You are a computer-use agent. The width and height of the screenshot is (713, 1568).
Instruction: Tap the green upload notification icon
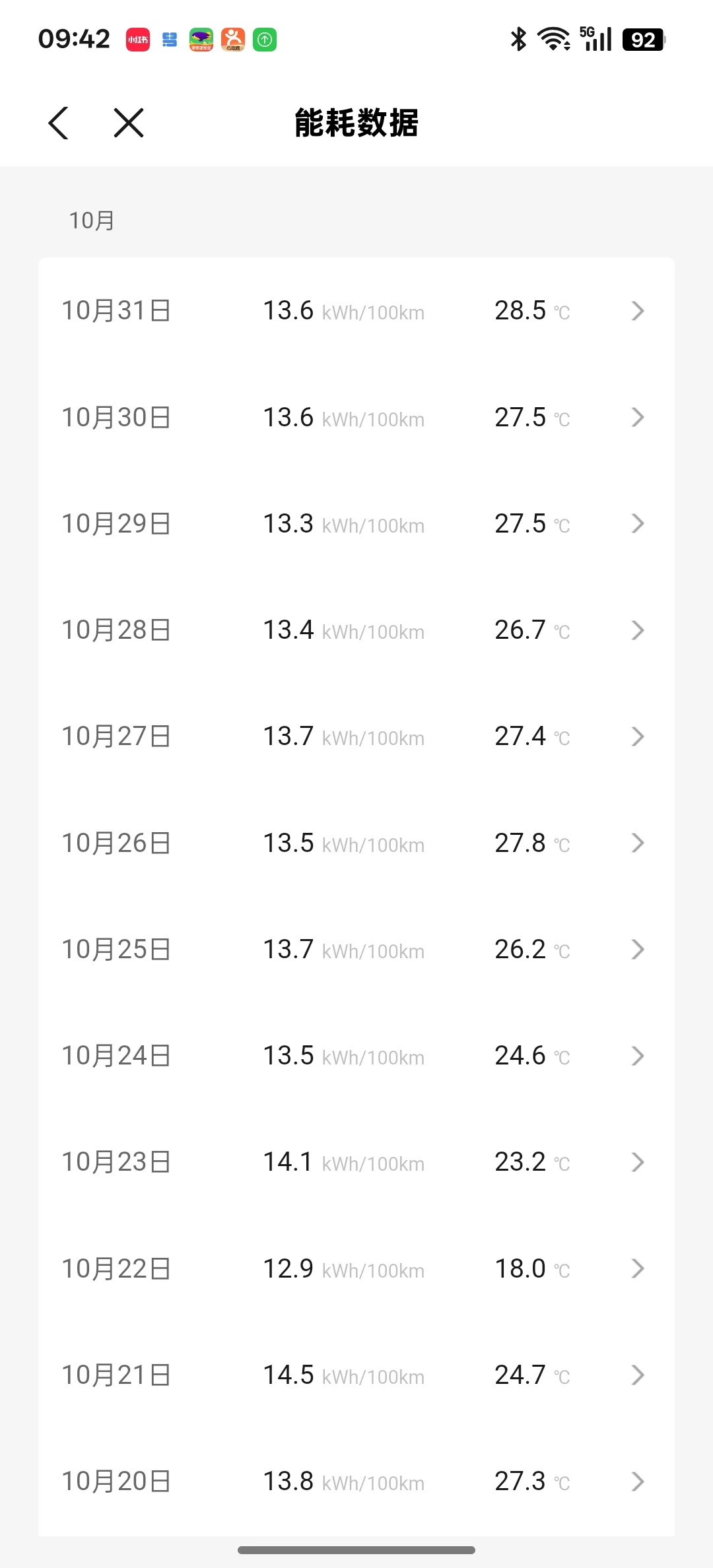[265, 40]
